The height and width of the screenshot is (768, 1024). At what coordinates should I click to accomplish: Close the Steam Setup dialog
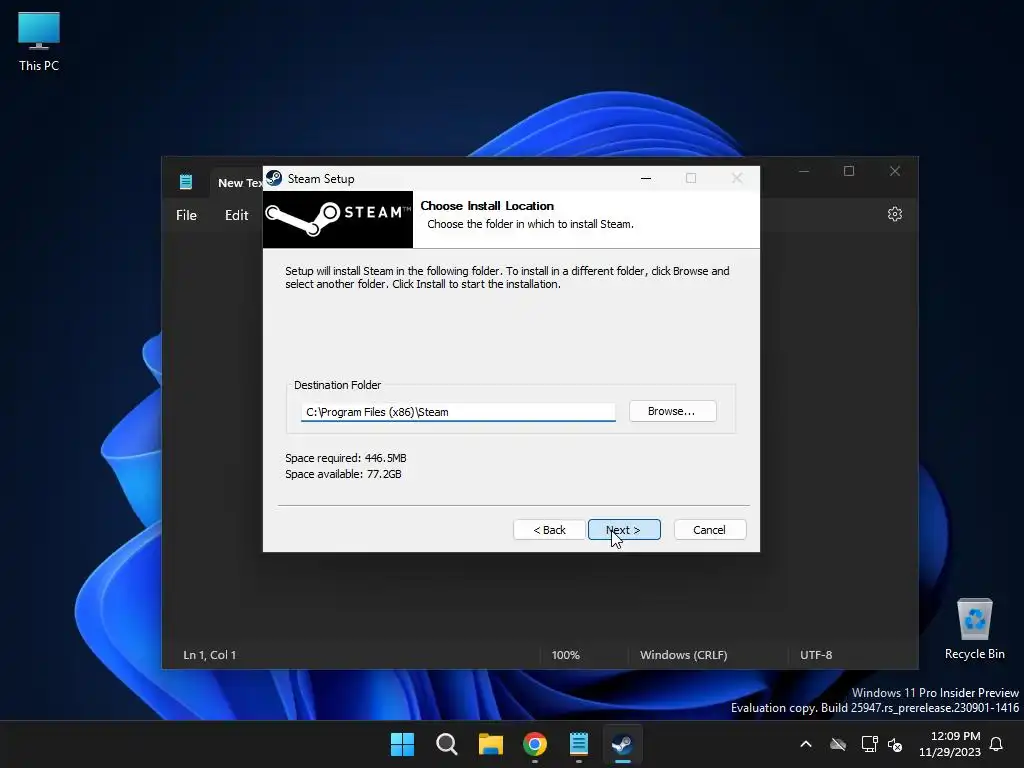(737, 178)
